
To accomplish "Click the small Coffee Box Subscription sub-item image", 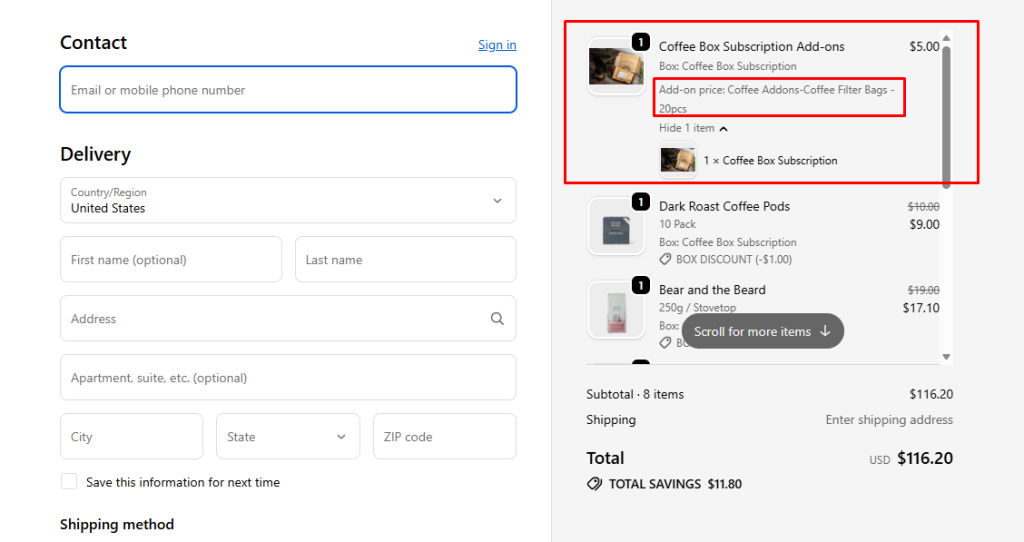I will (678, 160).
